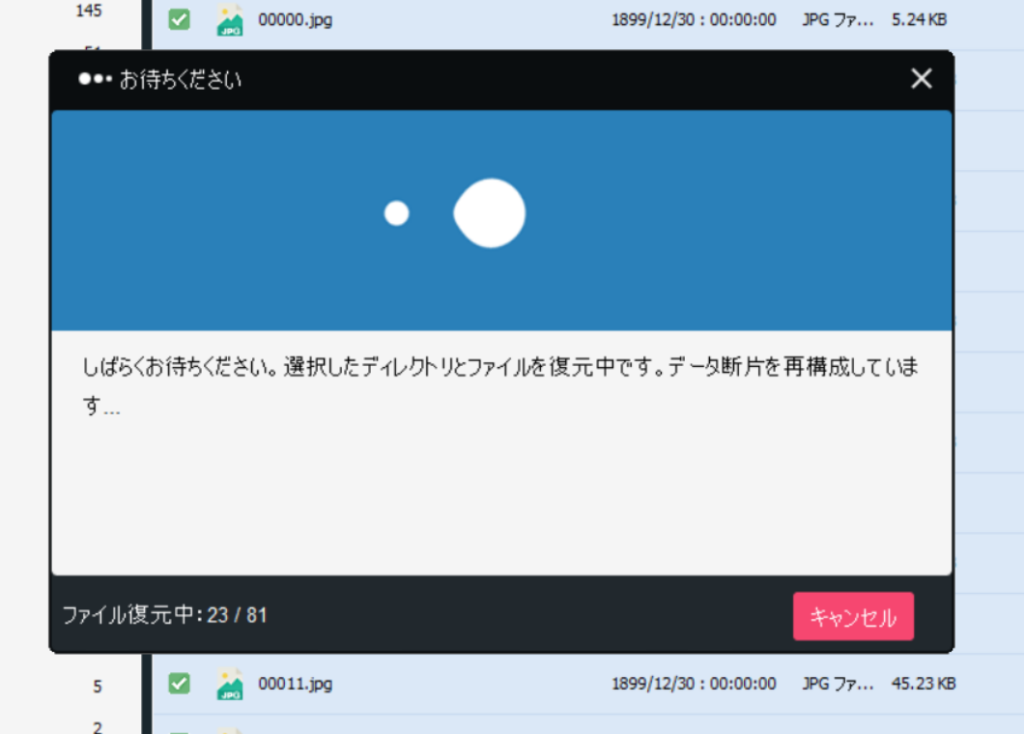Image resolution: width=1024 pixels, height=734 pixels.
Task: Click the 5.24 KB size cell
Action: coord(919,19)
